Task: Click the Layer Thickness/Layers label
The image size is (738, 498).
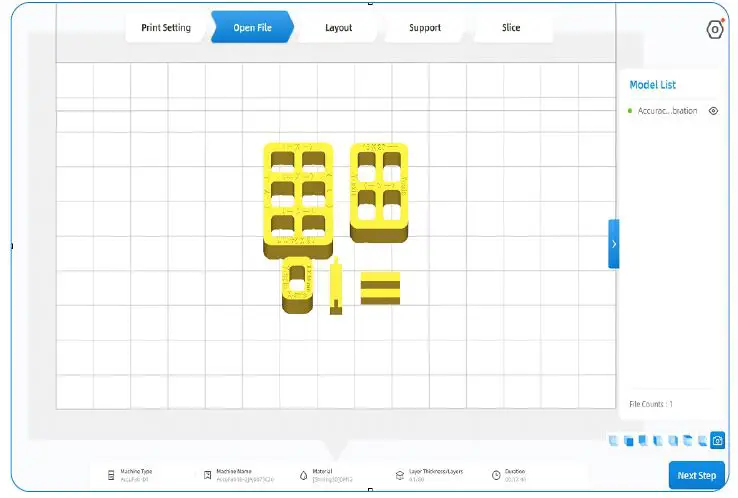Action: [x=436, y=471]
